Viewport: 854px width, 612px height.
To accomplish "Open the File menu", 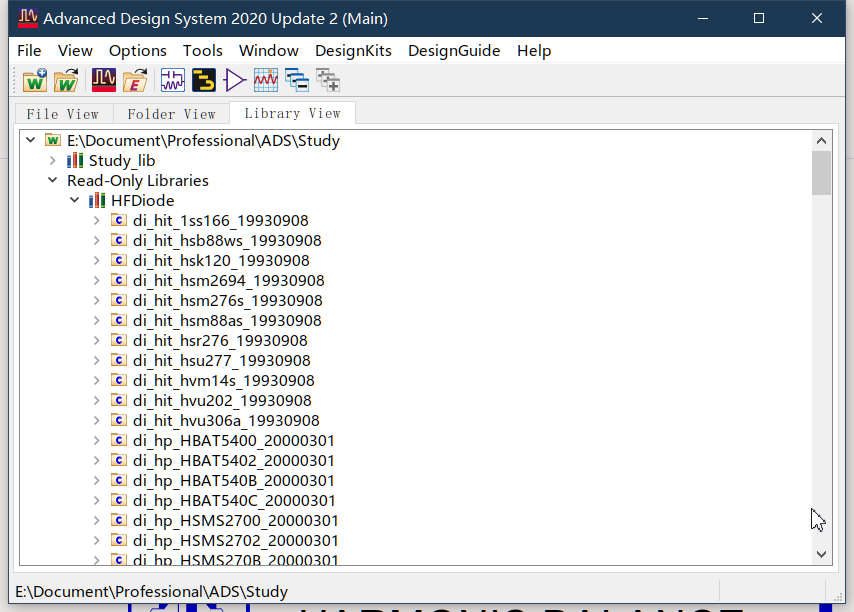I will (29, 51).
